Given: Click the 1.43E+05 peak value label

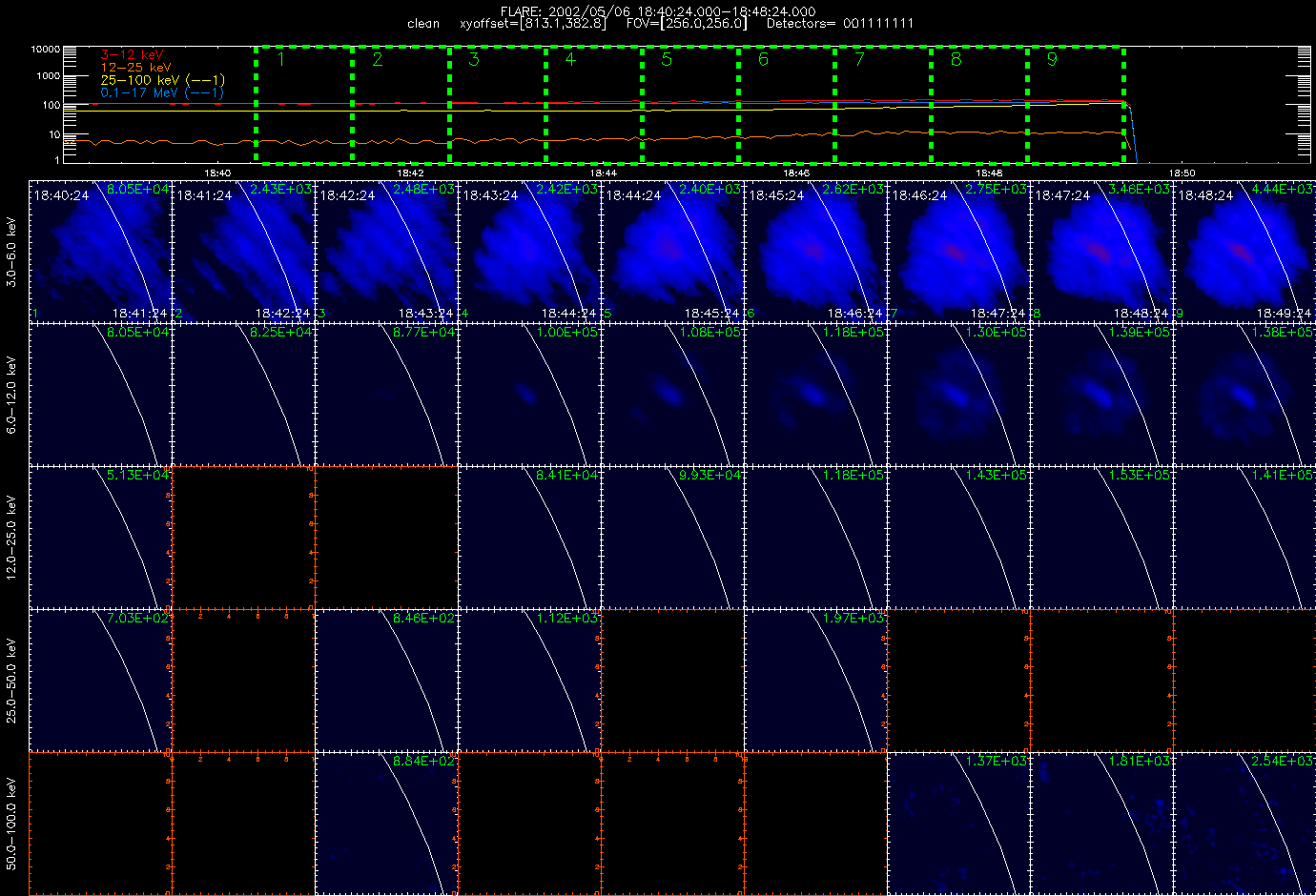Looking at the screenshot, I should 996,475.
